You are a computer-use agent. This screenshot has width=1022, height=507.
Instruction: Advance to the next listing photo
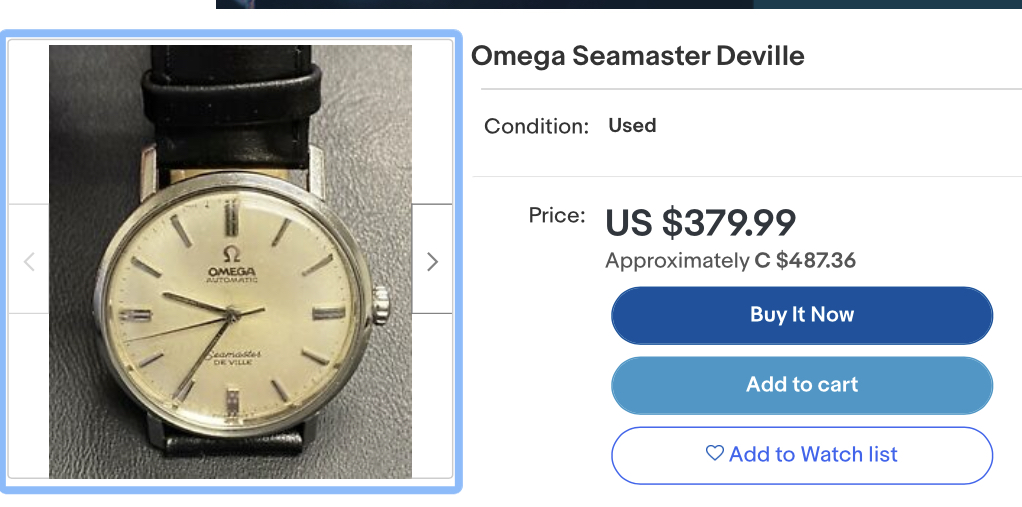tap(432, 262)
